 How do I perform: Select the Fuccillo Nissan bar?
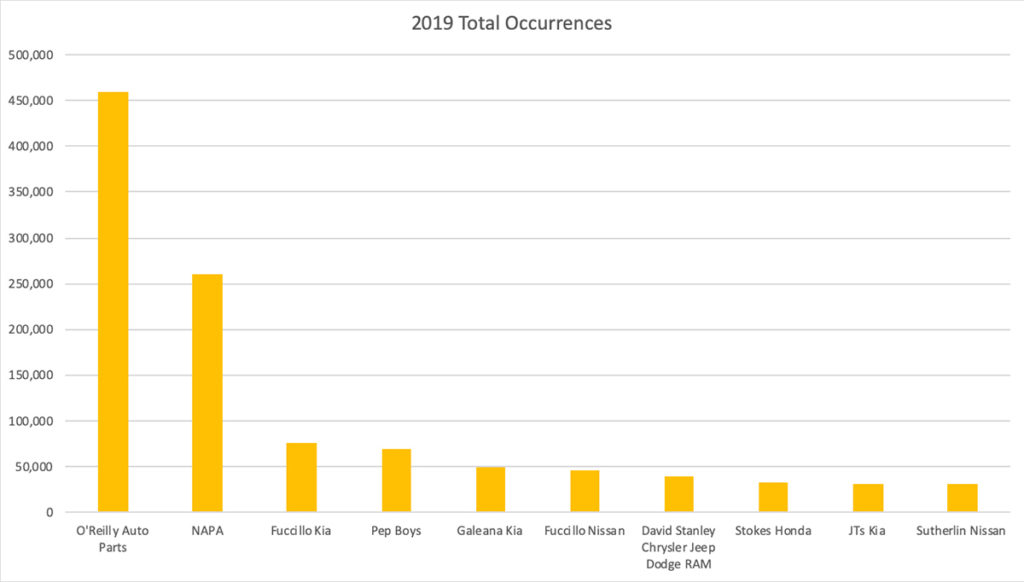tap(584, 491)
